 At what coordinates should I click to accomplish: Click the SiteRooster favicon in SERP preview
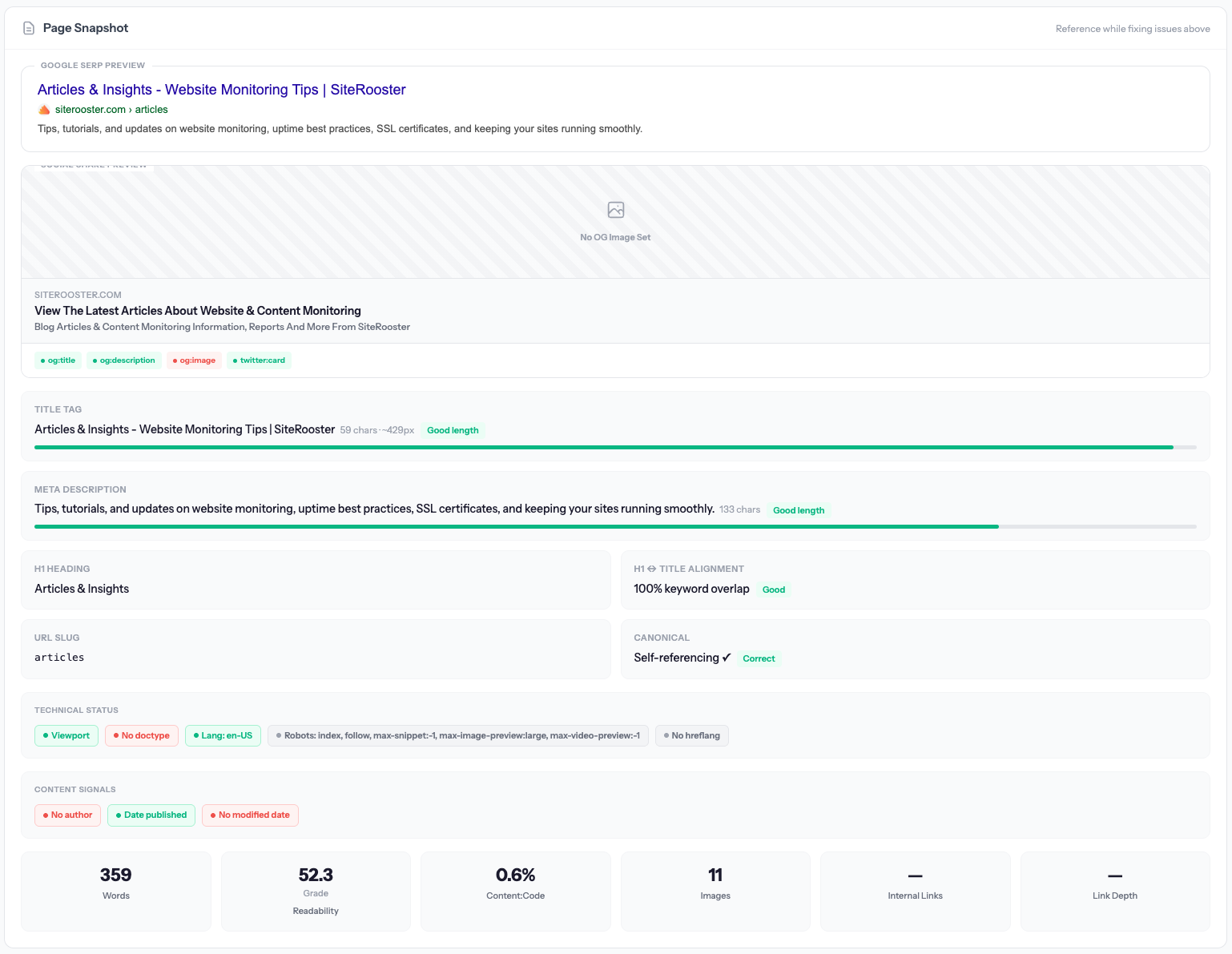click(44, 109)
